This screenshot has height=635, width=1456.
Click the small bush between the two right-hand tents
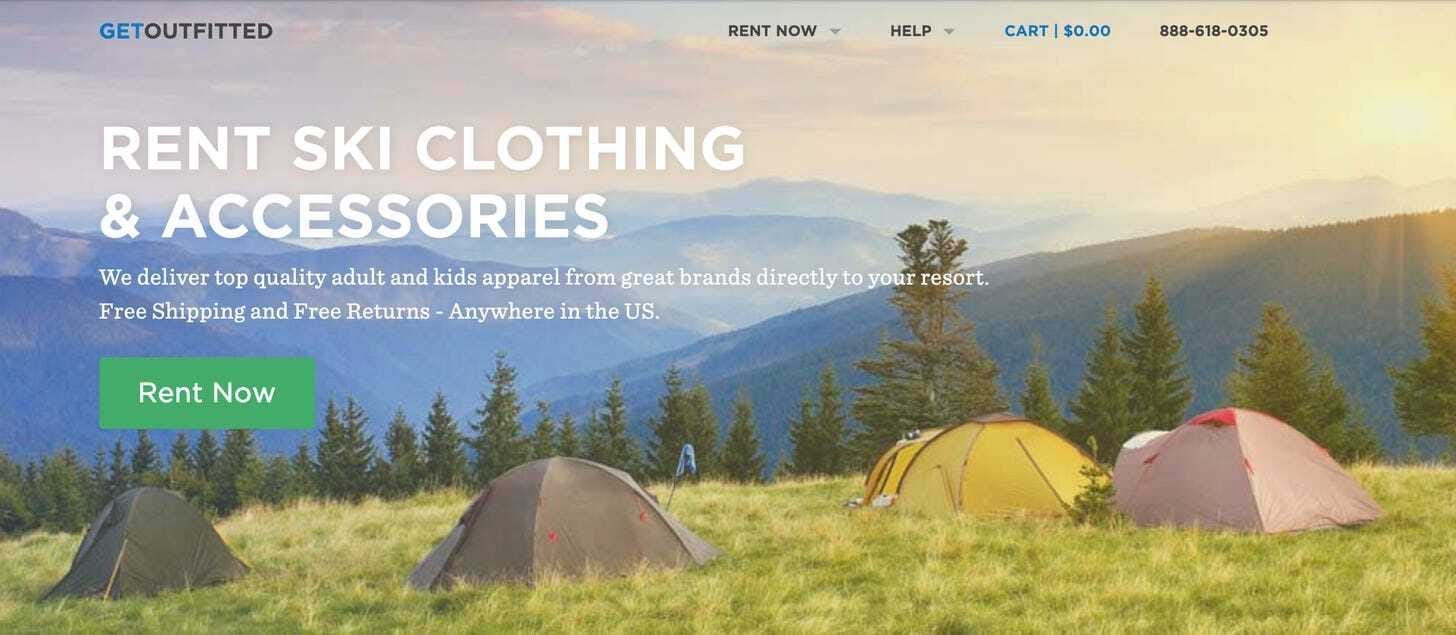tap(1091, 492)
